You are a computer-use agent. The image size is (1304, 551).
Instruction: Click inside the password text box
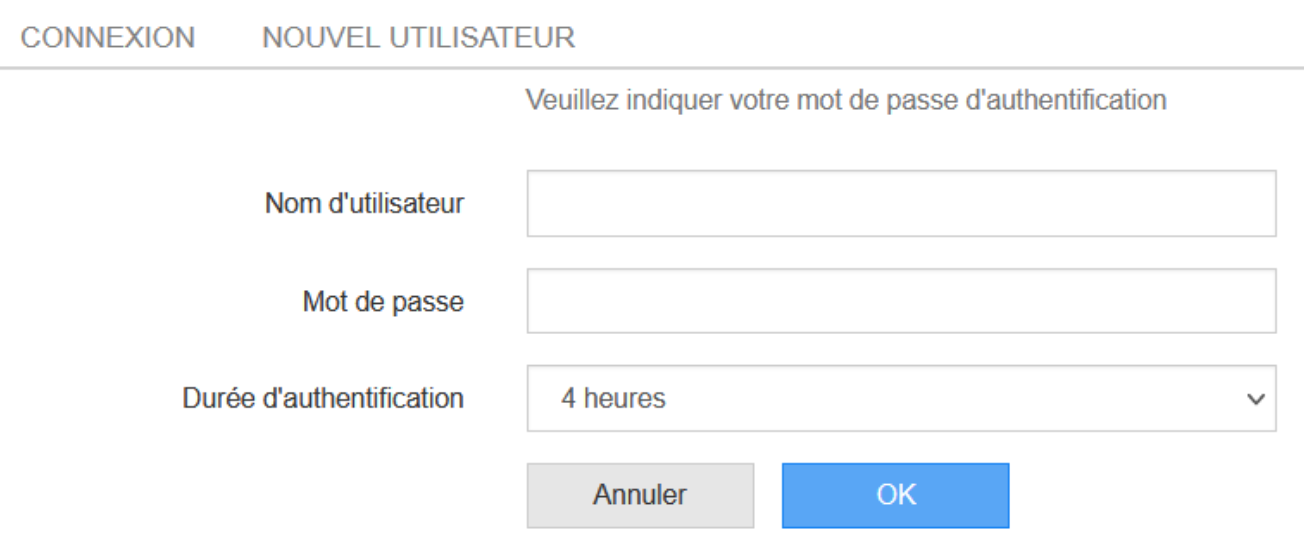tap(901, 300)
